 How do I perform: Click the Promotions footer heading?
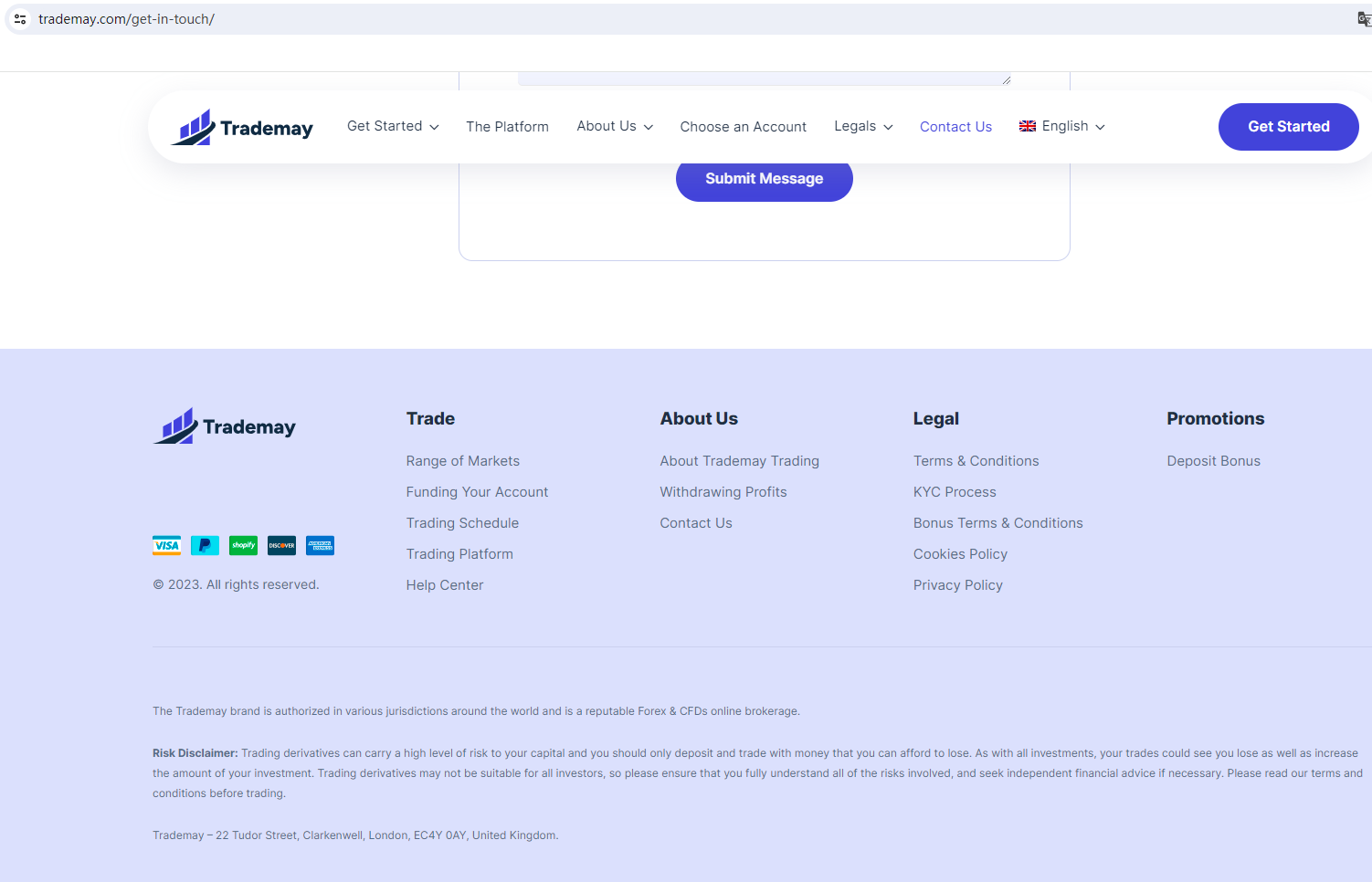point(1216,418)
